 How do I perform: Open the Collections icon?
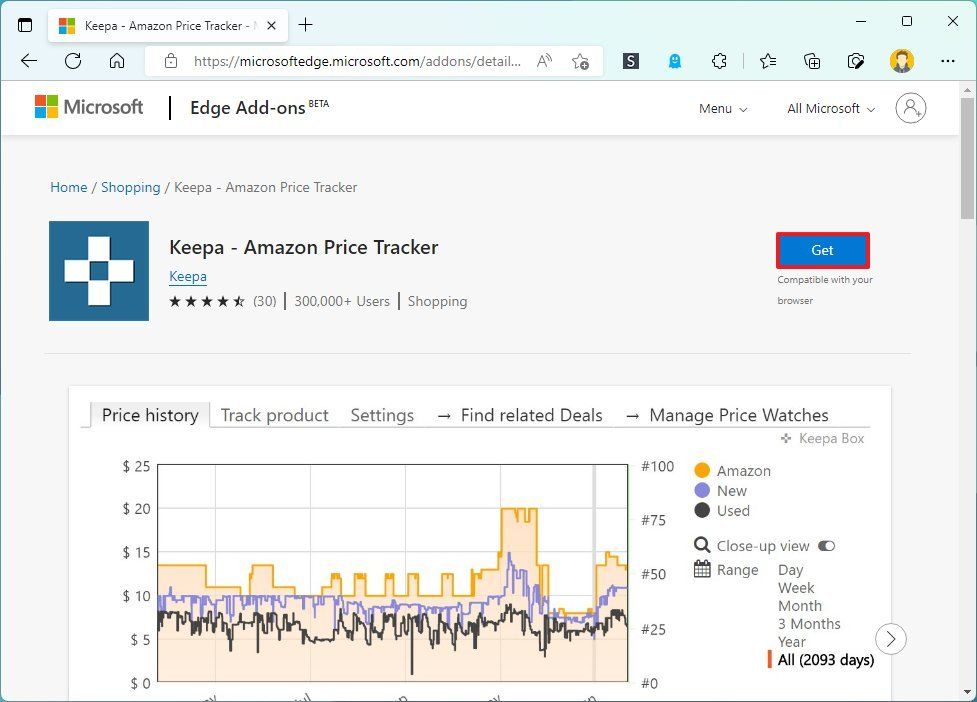click(x=811, y=61)
